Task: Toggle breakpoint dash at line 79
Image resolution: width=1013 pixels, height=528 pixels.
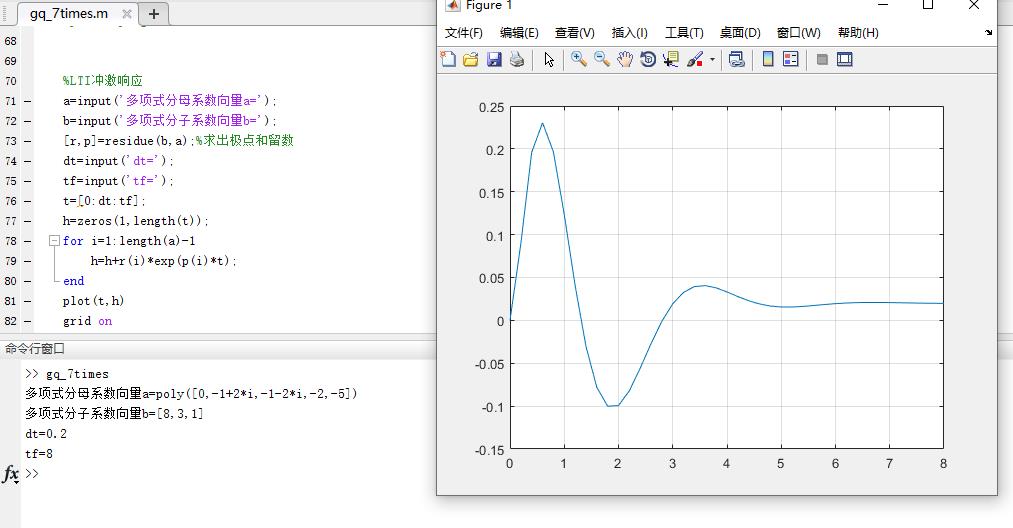Action: (x=28, y=262)
